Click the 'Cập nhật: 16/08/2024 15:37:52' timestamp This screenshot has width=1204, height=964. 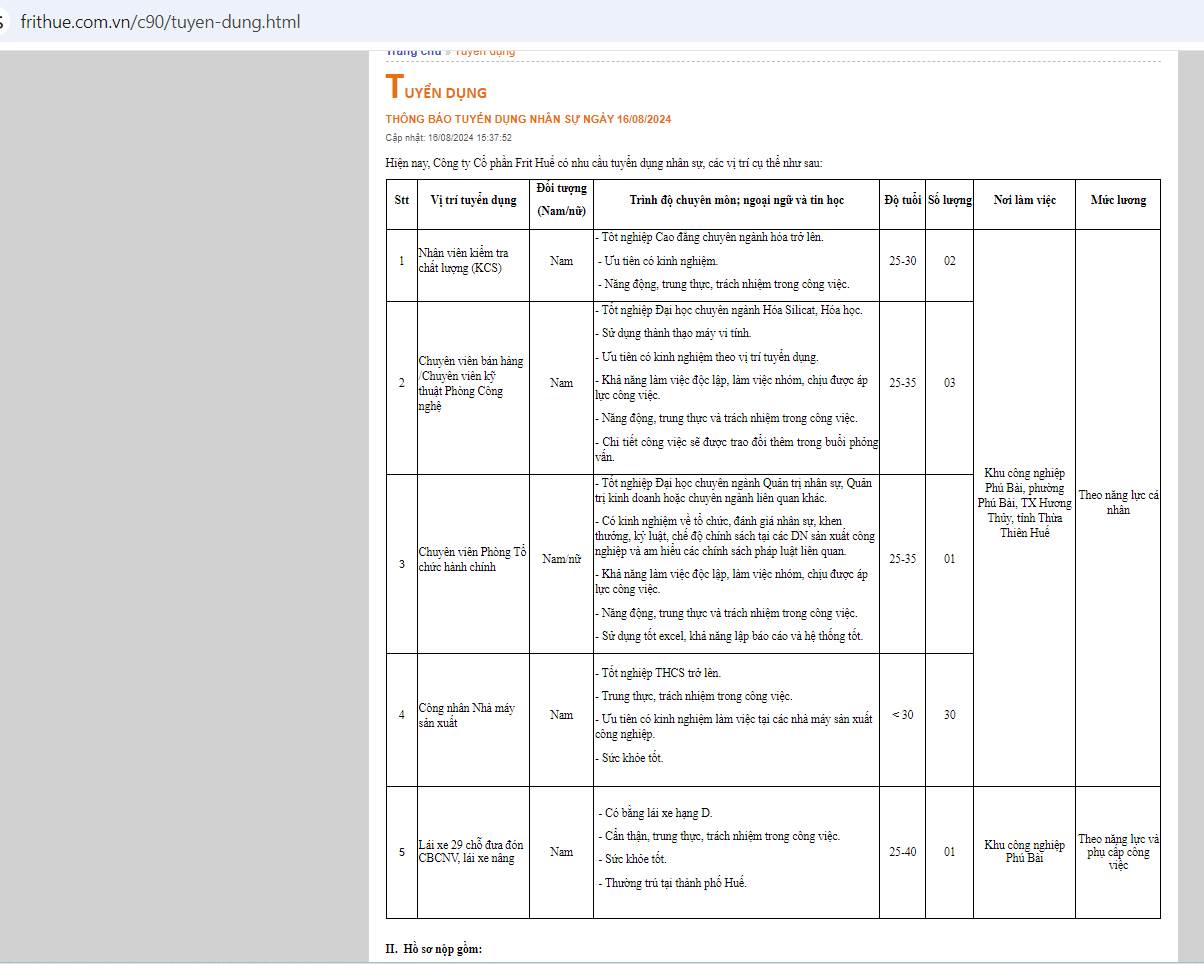click(448, 138)
